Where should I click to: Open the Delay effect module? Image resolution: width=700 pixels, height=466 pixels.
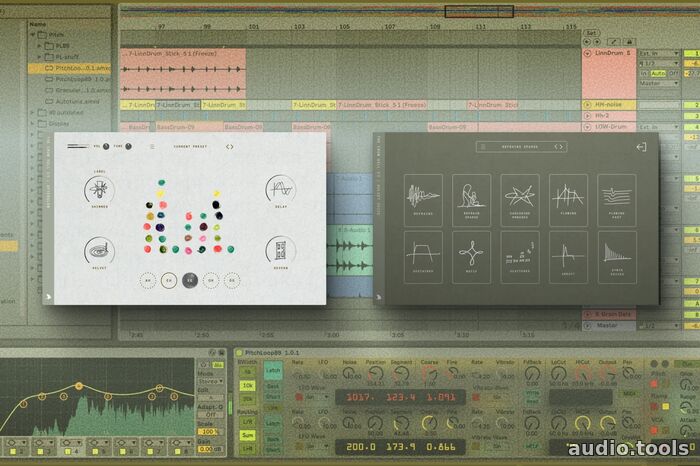282,190
